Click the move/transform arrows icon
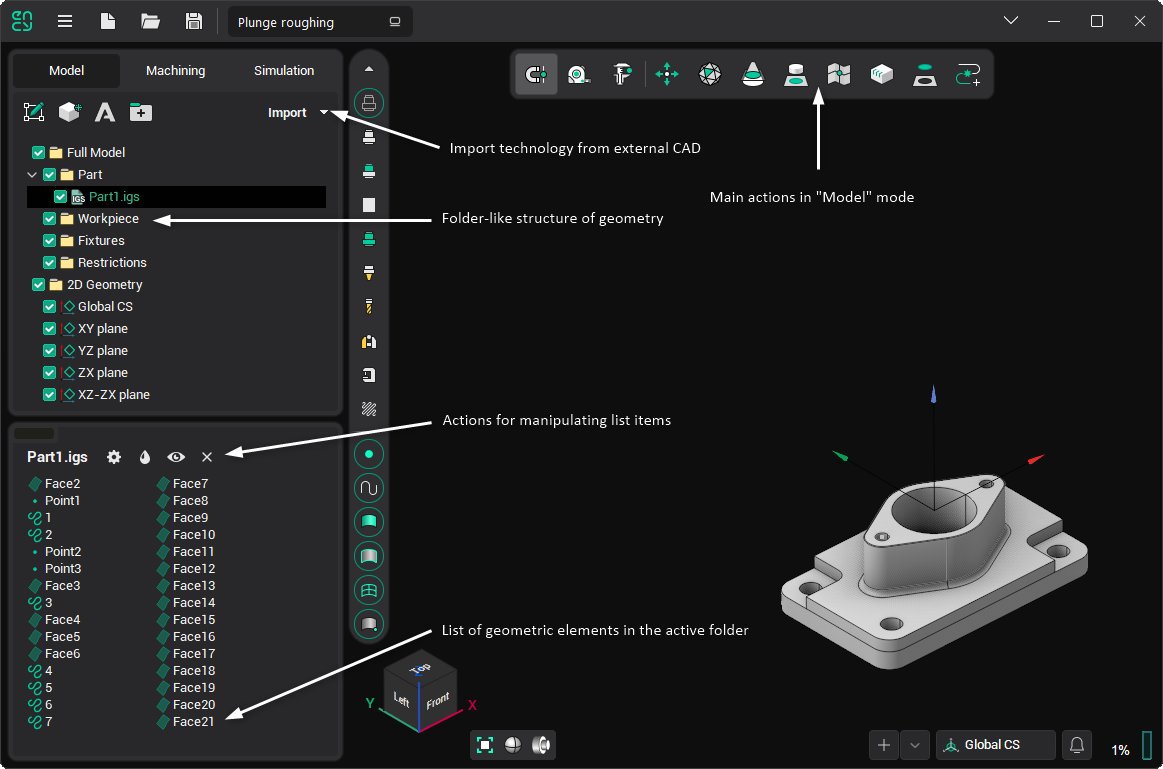Image resolution: width=1163 pixels, height=769 pixels. coord(667,74)
